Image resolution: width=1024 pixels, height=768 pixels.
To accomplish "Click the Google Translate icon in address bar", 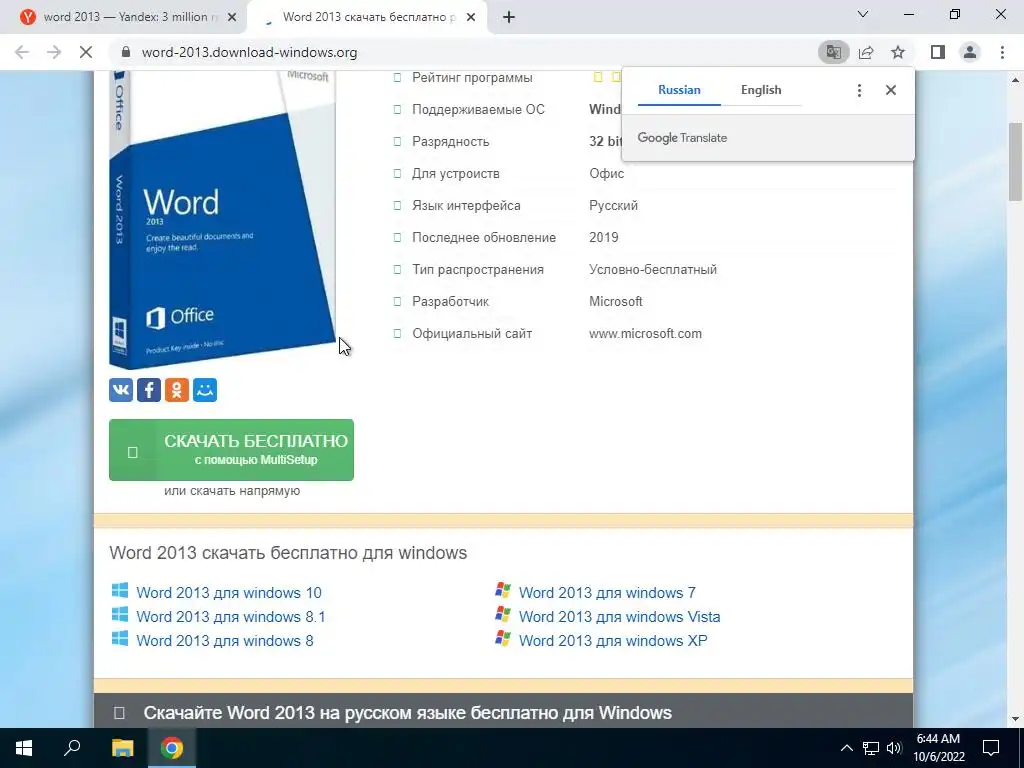I will coord(833,52).
